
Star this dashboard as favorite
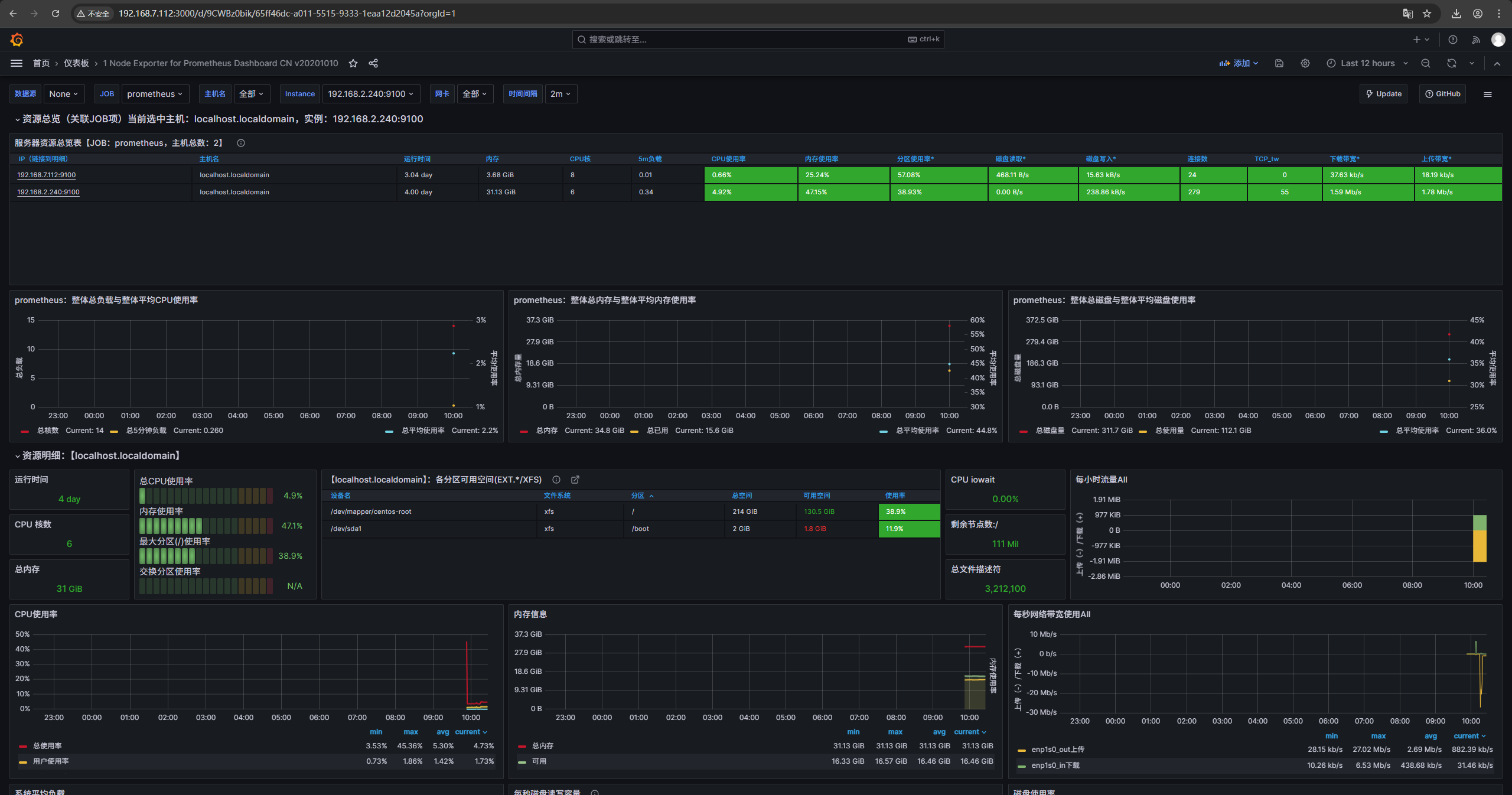pos(353,63)
